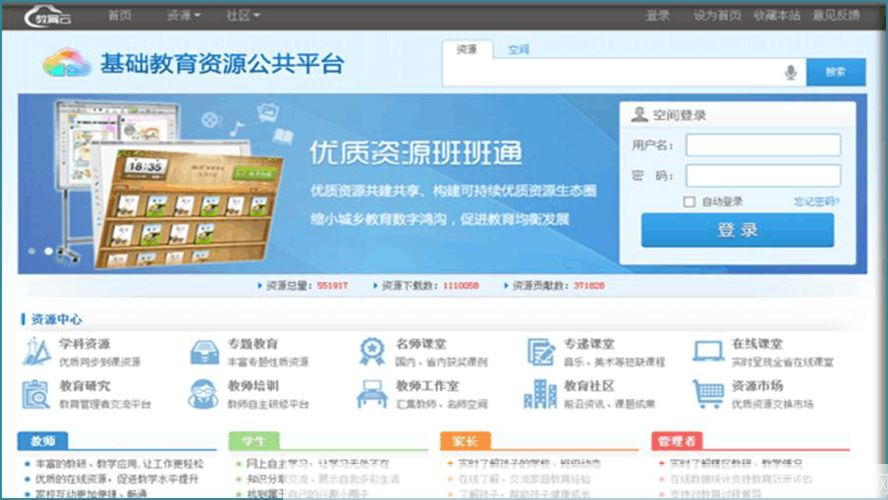The width and height of the screenshot is (888, 500).
Task: Open 教师工作室 desk computer icon
Action: tap(372, 394)
